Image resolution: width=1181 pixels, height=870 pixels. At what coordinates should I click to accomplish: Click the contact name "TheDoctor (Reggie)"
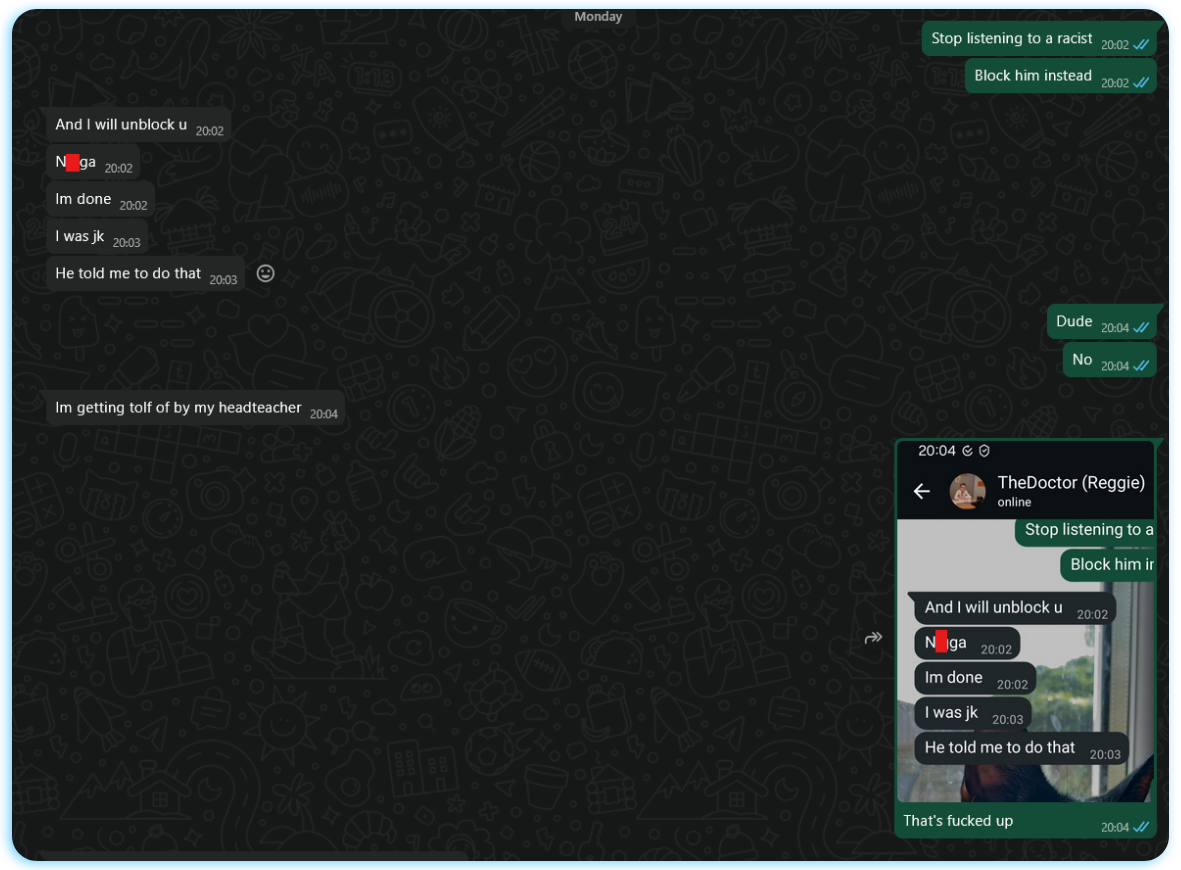1071,482
